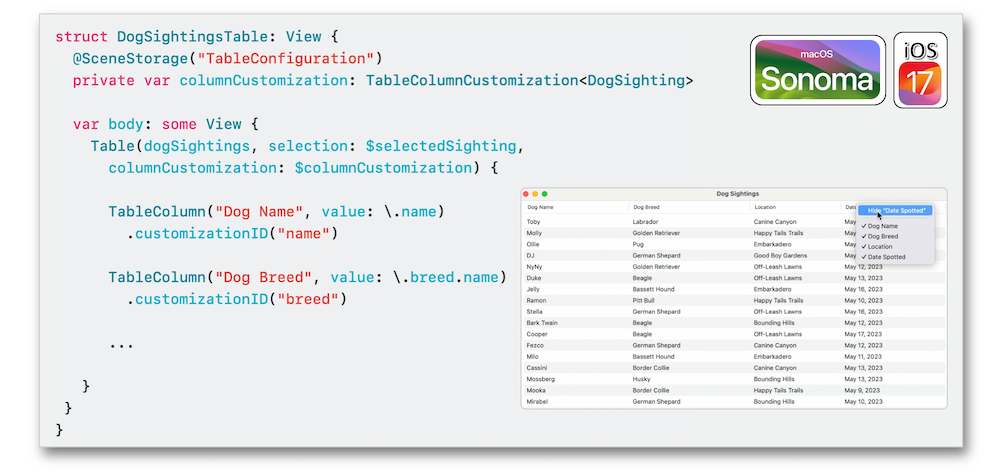1000x474 pixels.
Task: Toggle the Dog Breed column visibility
Action: (x=882, y=236)
